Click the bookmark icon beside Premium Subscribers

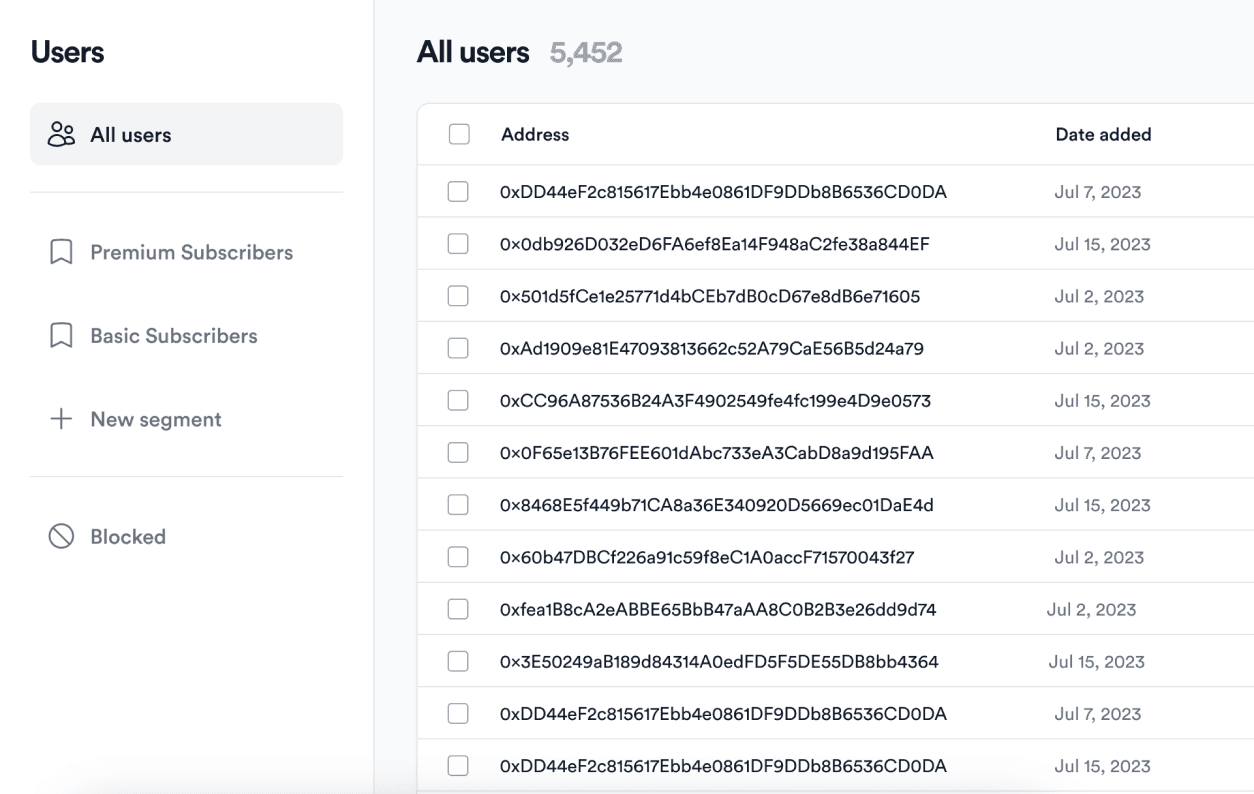pyautogui.click(x=59, y=252)
